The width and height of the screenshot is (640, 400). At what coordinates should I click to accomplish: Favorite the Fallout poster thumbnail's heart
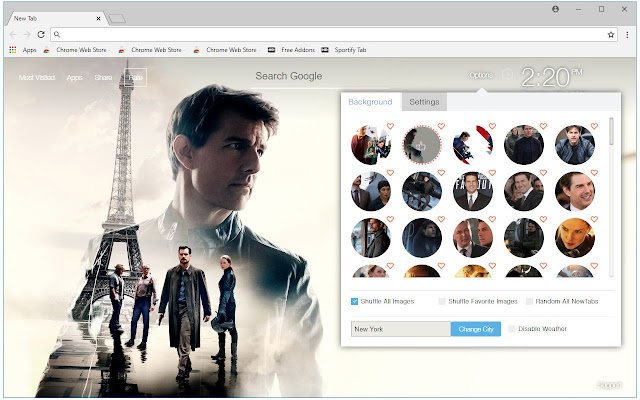click(492, 173)
